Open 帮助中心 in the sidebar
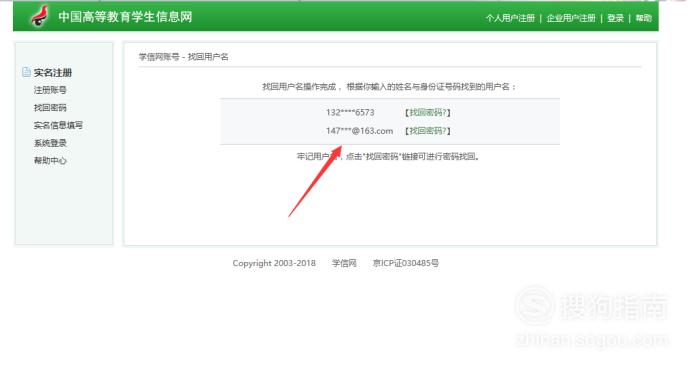 [50, 161]
